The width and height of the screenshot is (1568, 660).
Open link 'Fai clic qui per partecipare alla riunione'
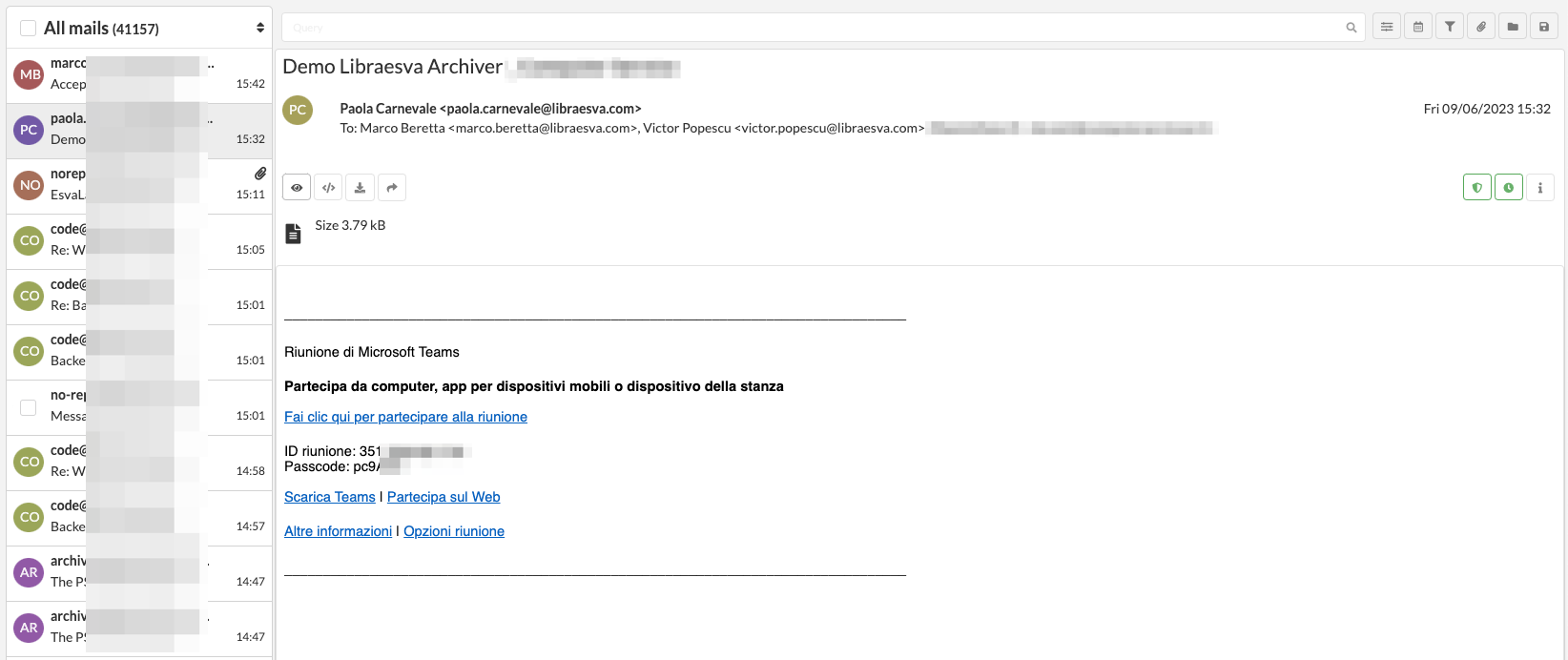405,417
